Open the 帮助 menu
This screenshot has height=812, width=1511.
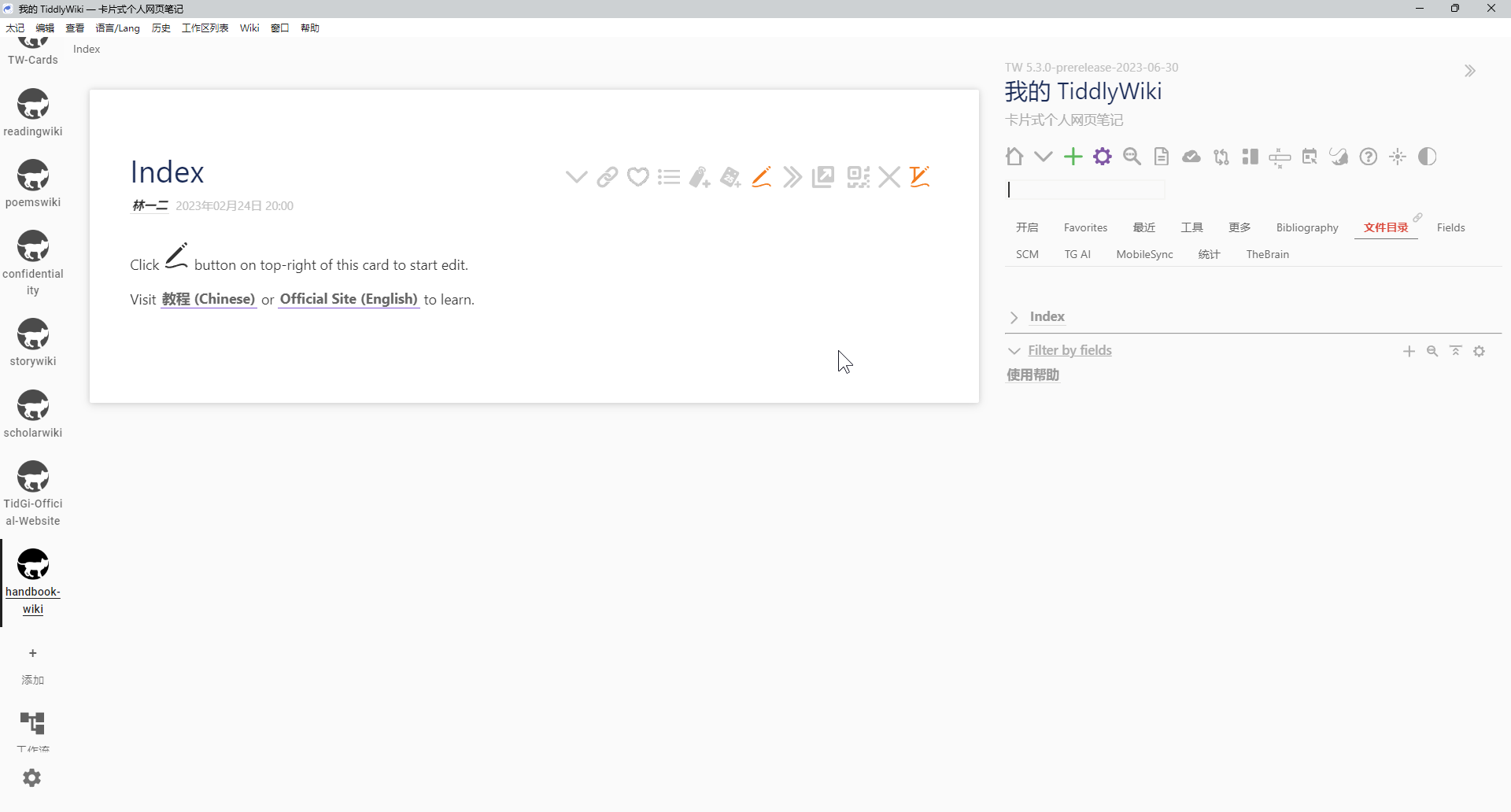click(310, 28)
